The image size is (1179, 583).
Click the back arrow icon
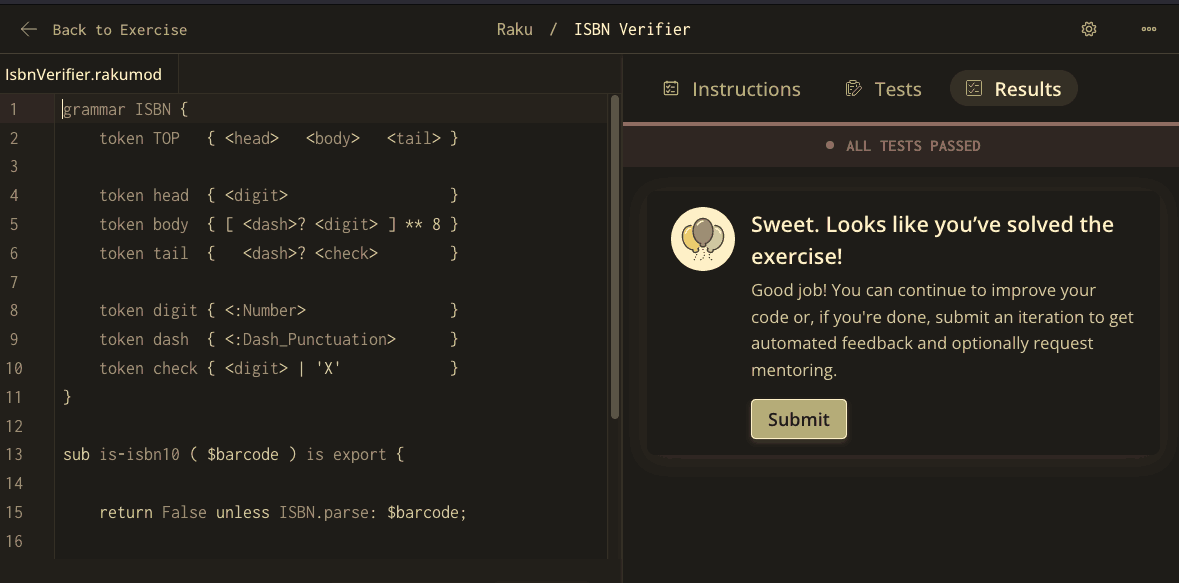pyautogui.click(x=28, y=29)
